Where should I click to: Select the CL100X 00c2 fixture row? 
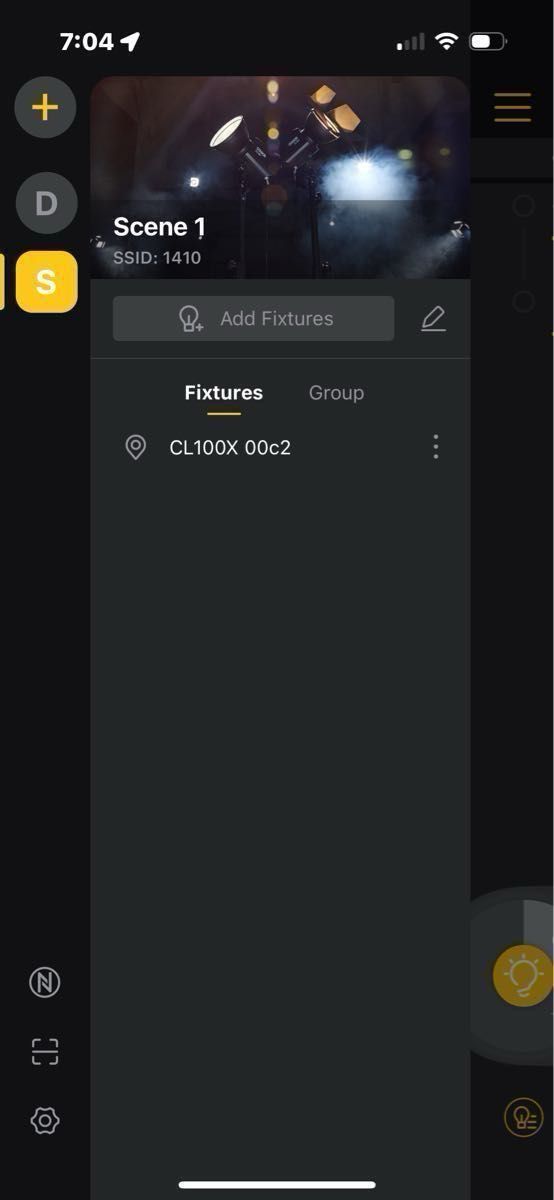click(x=280, y=447)
